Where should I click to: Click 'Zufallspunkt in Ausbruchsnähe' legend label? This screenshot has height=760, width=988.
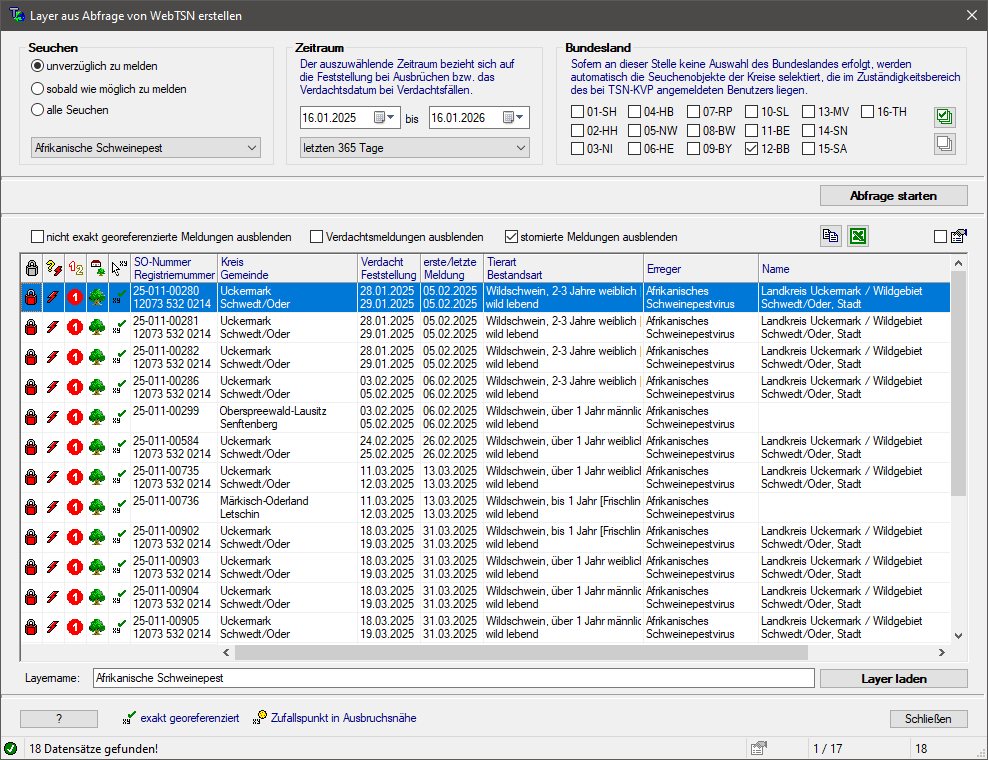(343, 718)
